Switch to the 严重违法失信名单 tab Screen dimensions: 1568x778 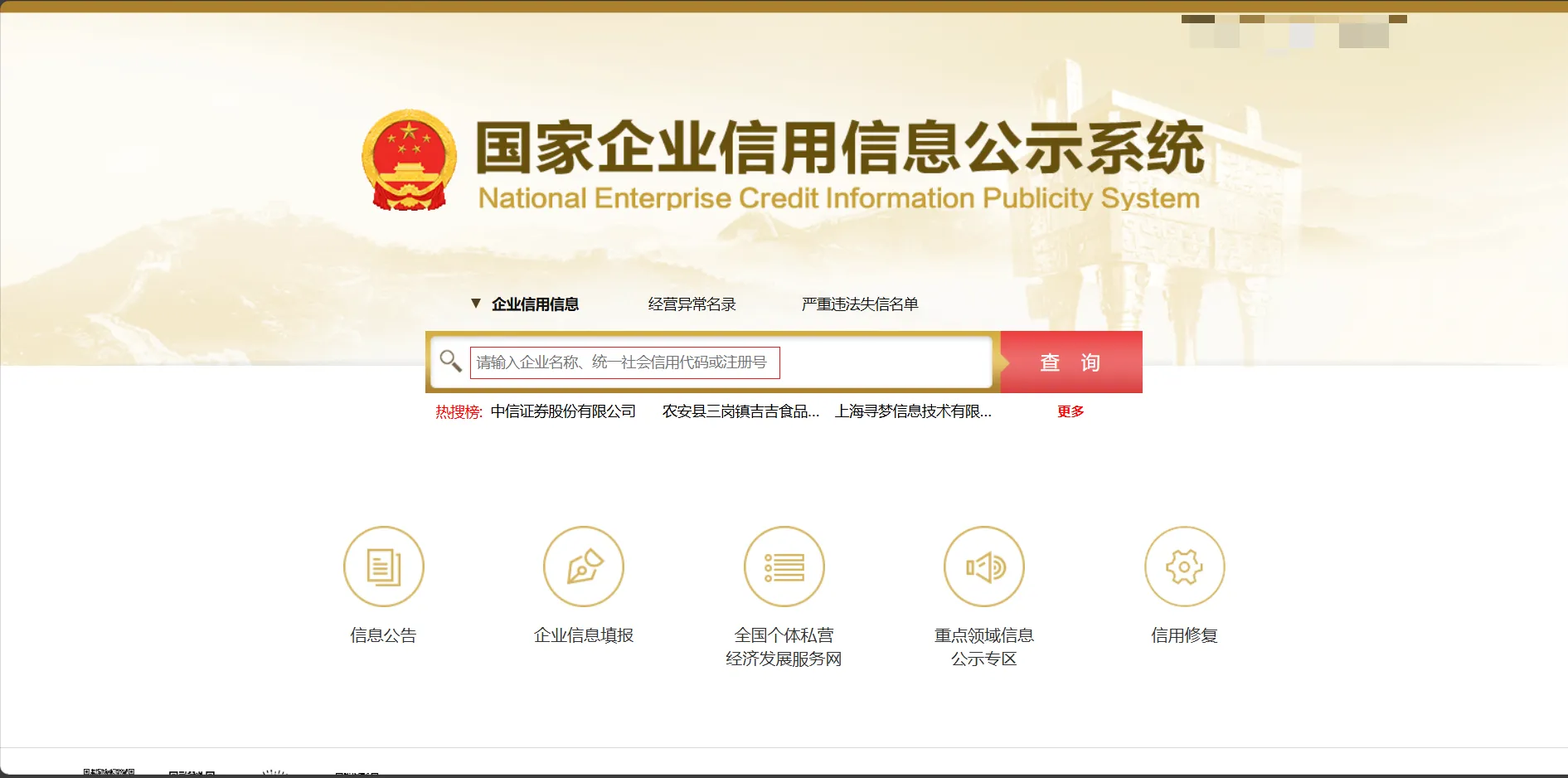860,304
